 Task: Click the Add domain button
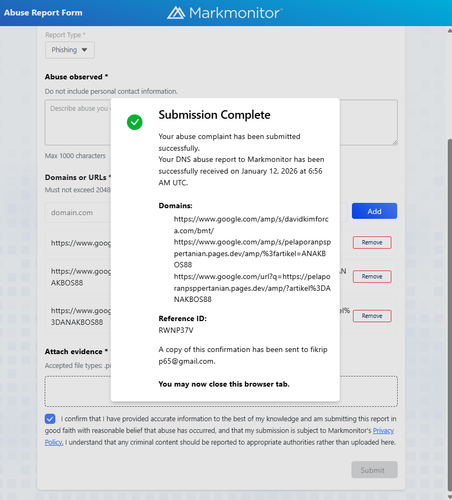374,211
